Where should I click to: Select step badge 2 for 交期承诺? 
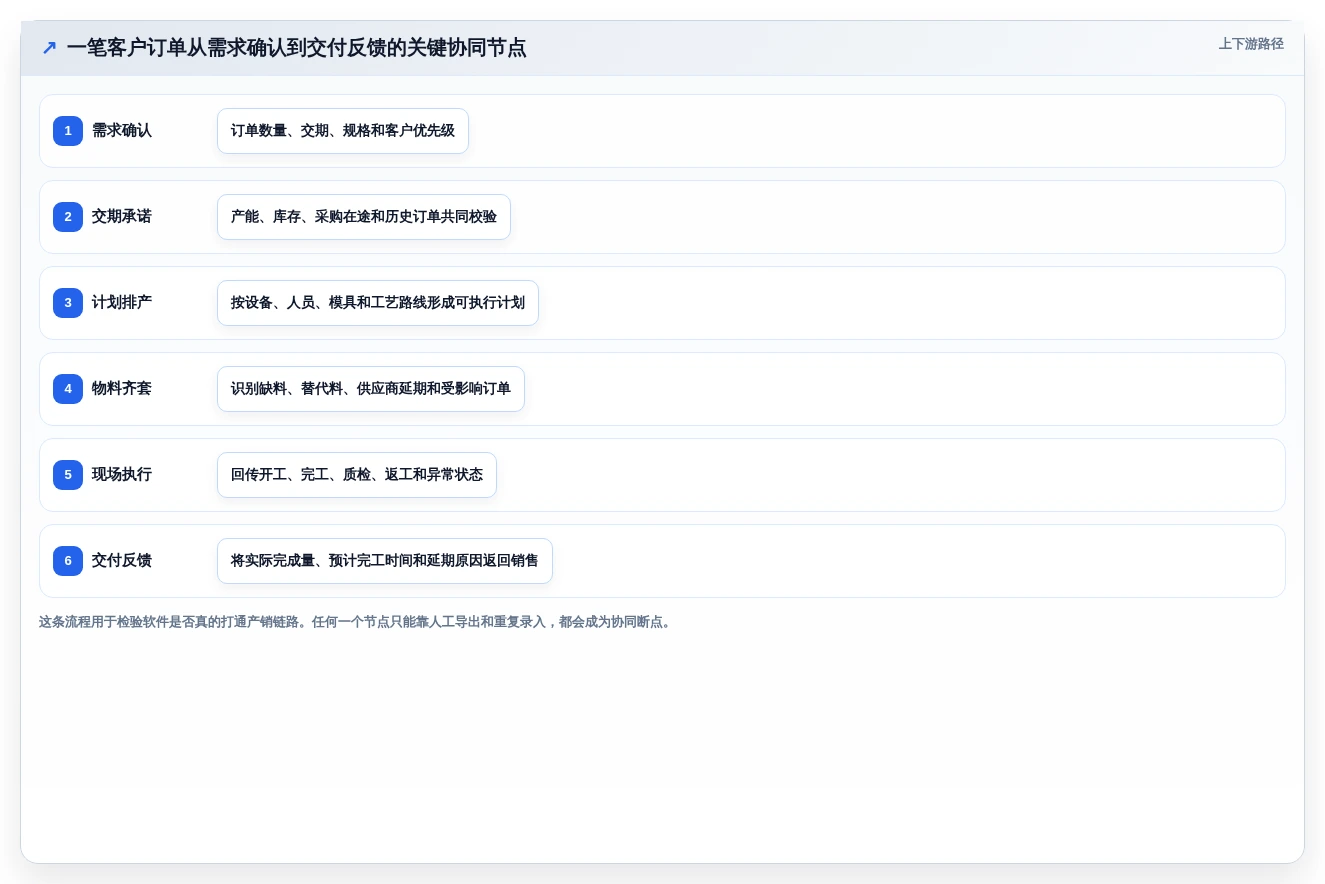pyautogui.click(x=68, y=217)
